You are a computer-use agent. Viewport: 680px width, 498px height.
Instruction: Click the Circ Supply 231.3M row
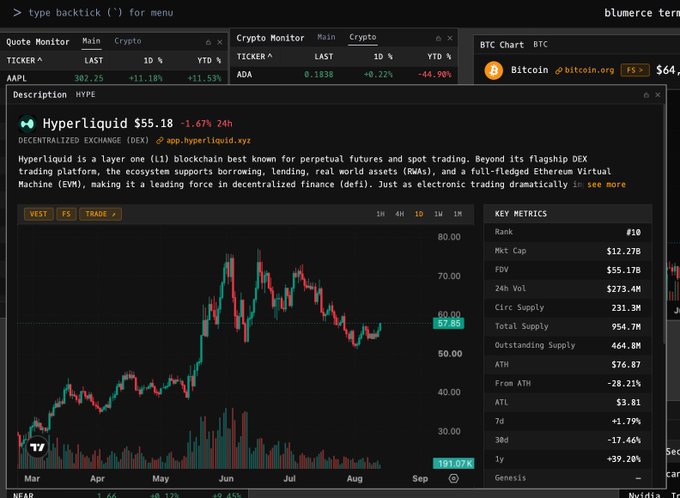(x=568, y=308)
